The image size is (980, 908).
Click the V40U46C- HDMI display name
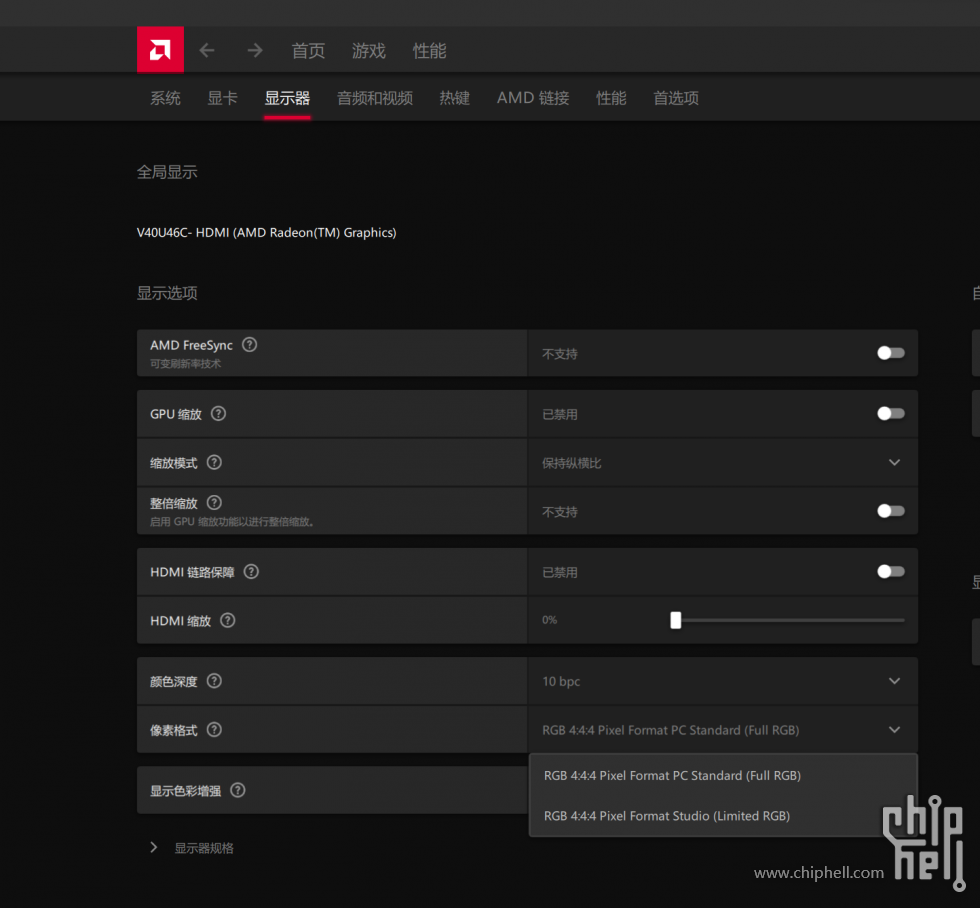[x=266, y=232]
